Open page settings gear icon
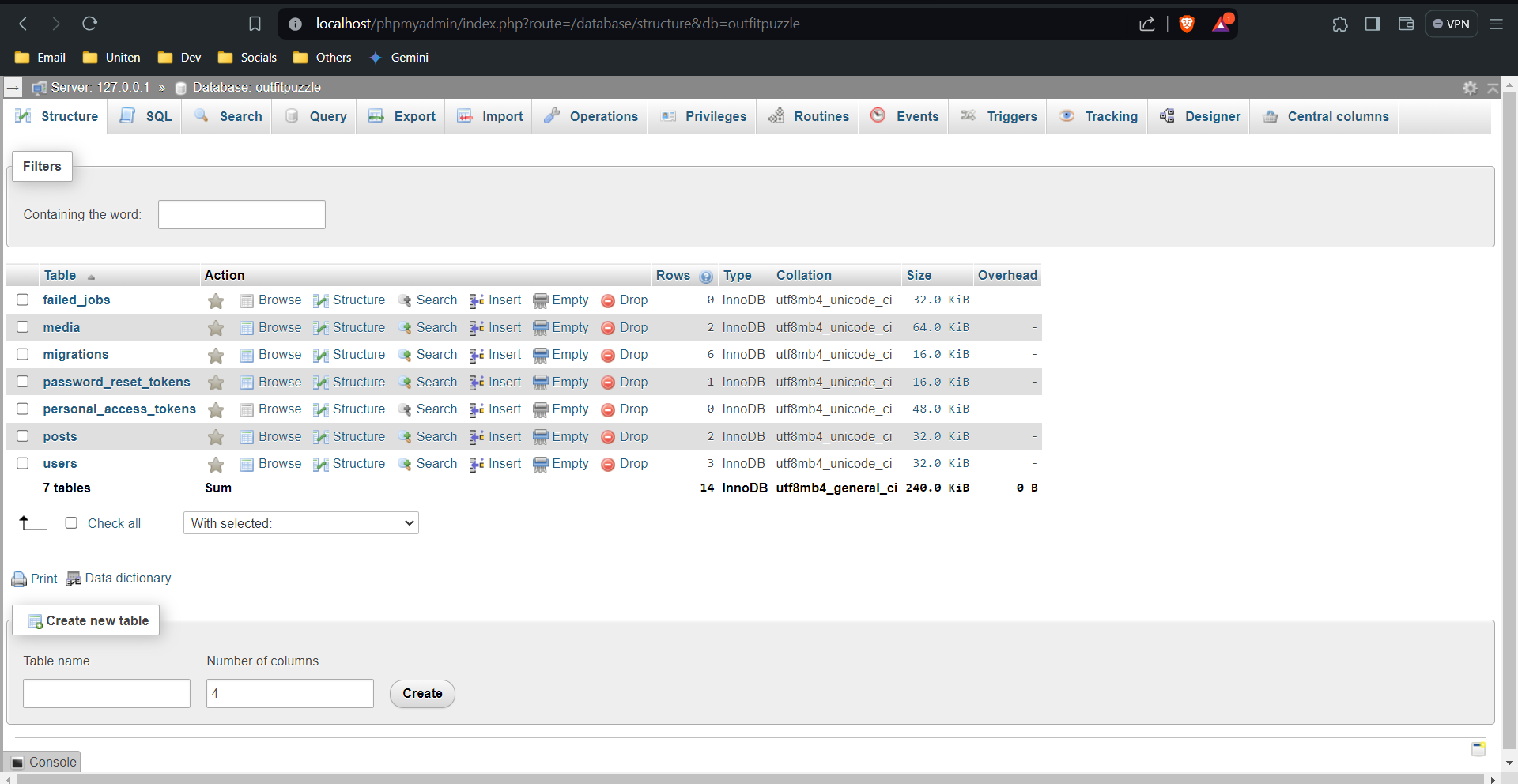The width and height of the screenshot is (1518, 784). [x=1470, y=88]
